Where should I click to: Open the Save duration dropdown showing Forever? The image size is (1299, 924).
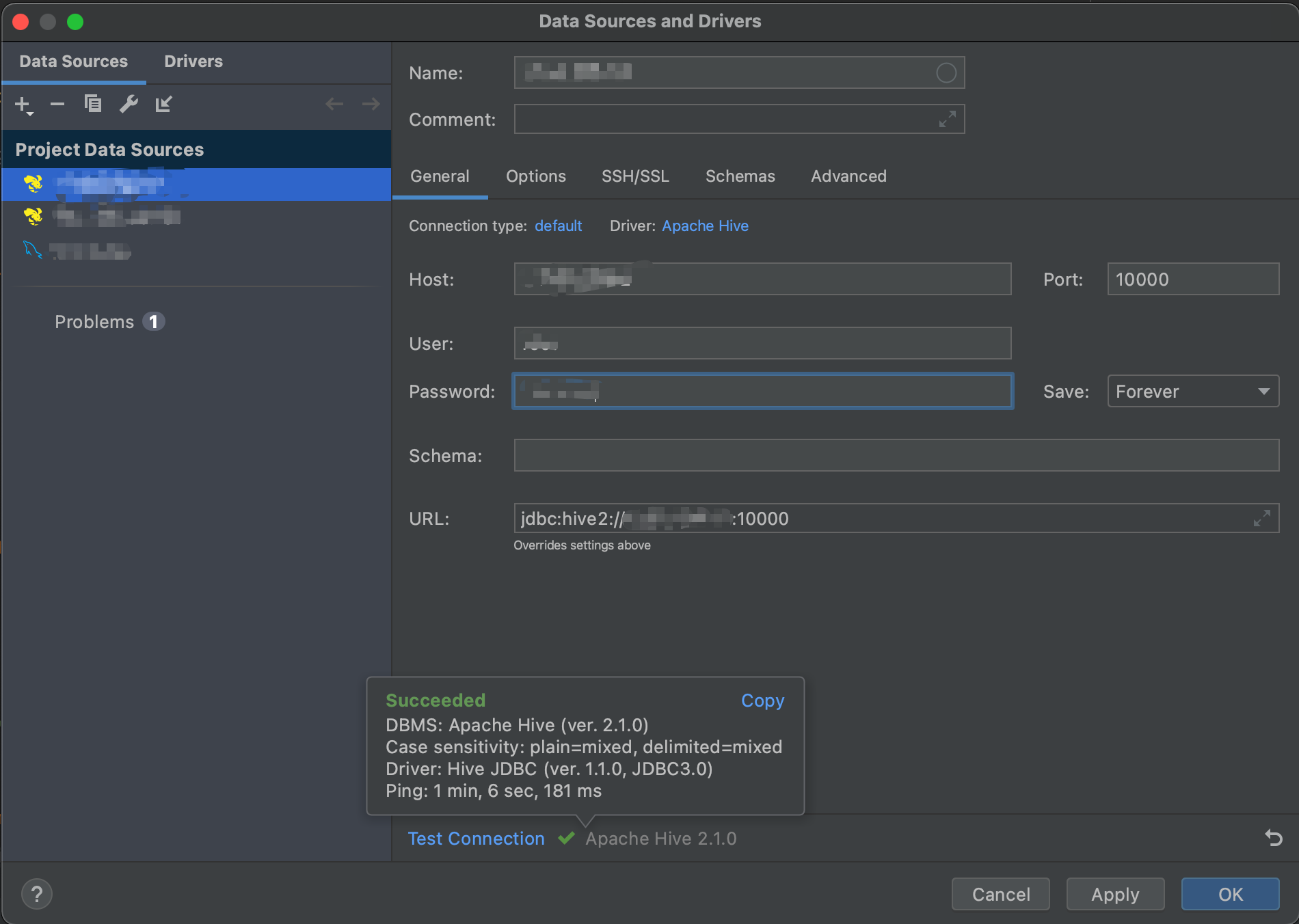[1192, 391]
